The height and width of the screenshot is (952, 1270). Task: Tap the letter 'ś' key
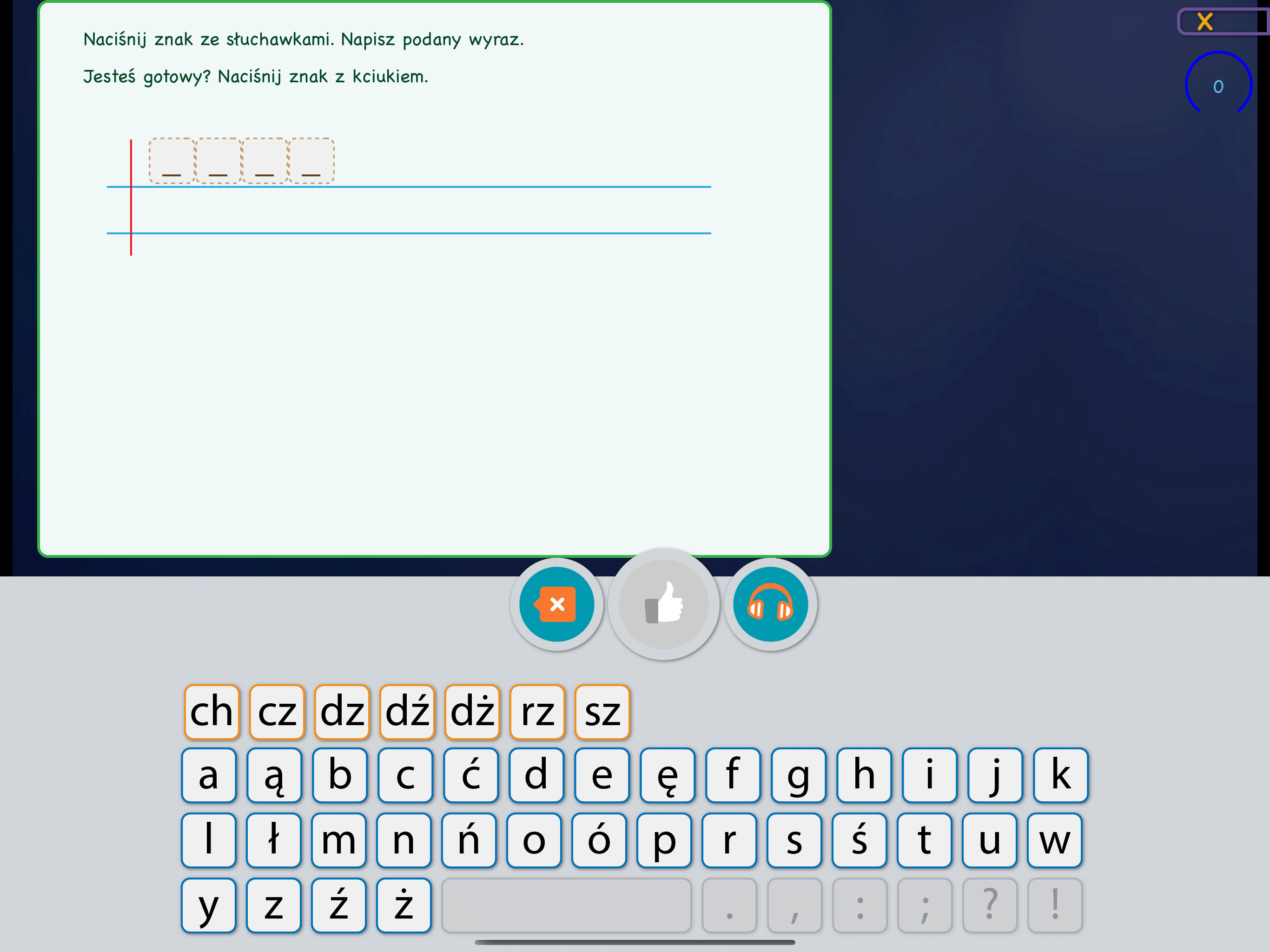pyautogui.click(x=860, y=840)
